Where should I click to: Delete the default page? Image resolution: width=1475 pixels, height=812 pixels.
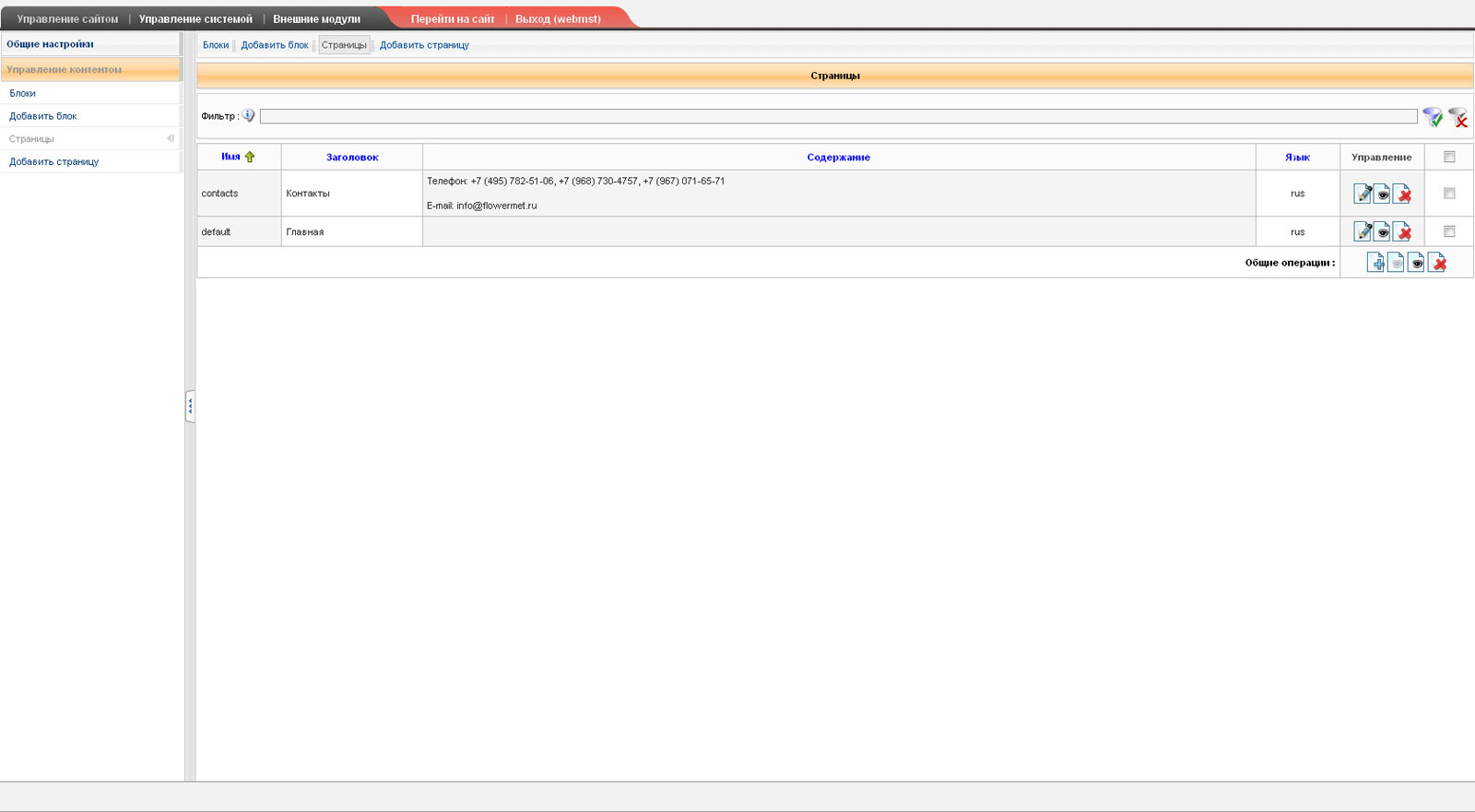pos(1402,231)
